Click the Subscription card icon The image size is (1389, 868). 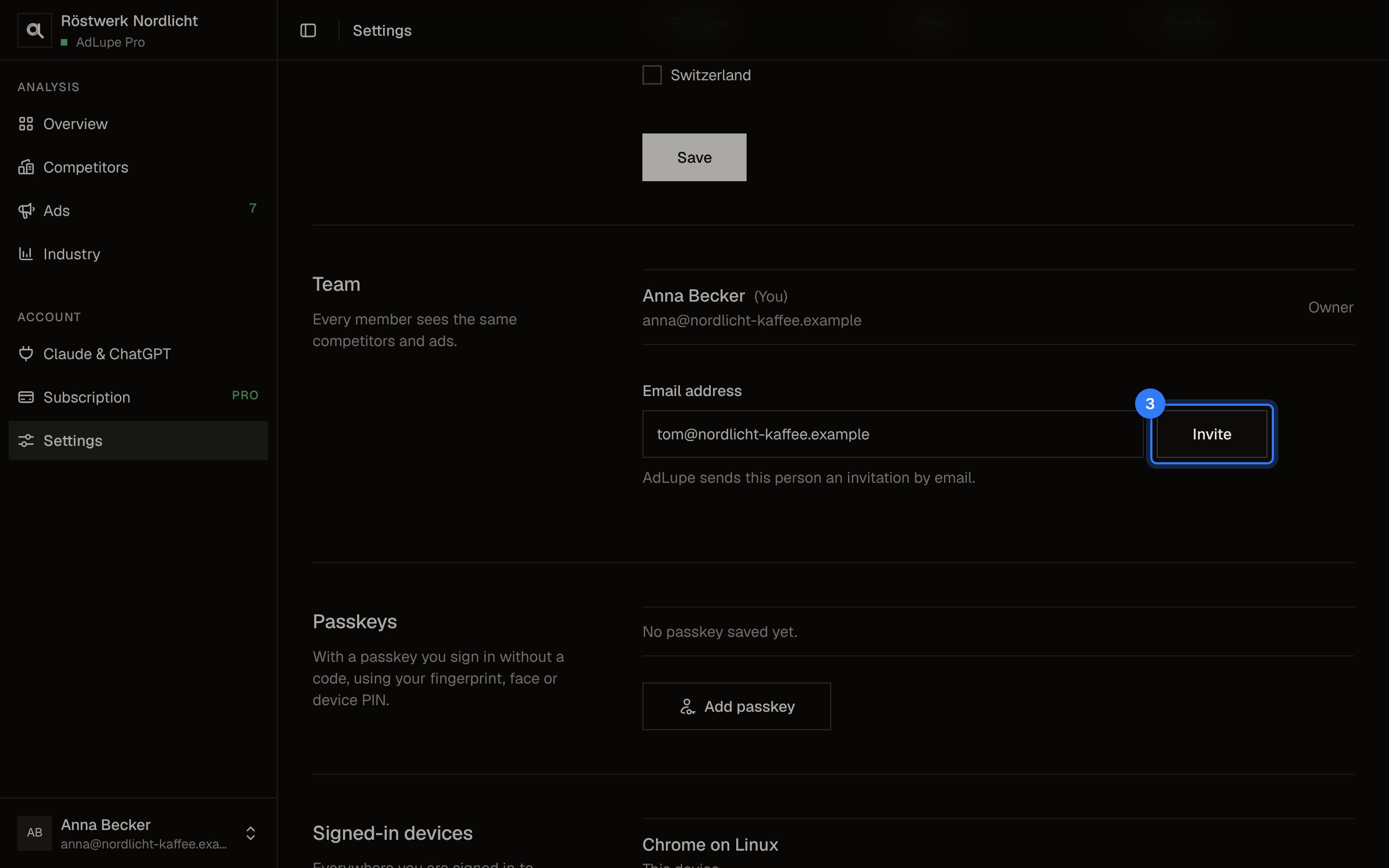tap(26, 397)
